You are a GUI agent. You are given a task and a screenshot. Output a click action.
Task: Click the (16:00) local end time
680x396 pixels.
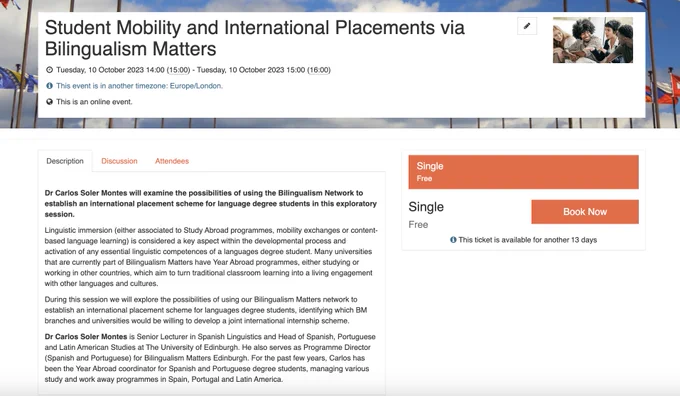click(319, 70)
